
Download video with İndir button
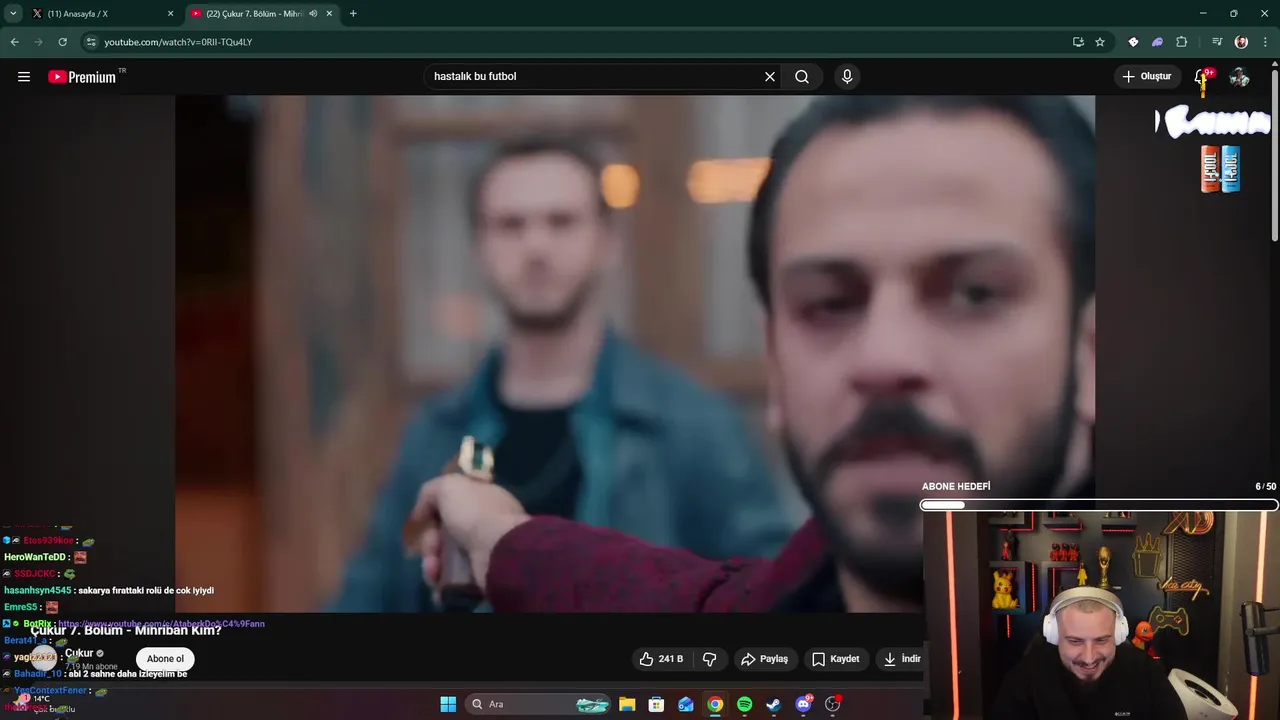coord(901,659)
